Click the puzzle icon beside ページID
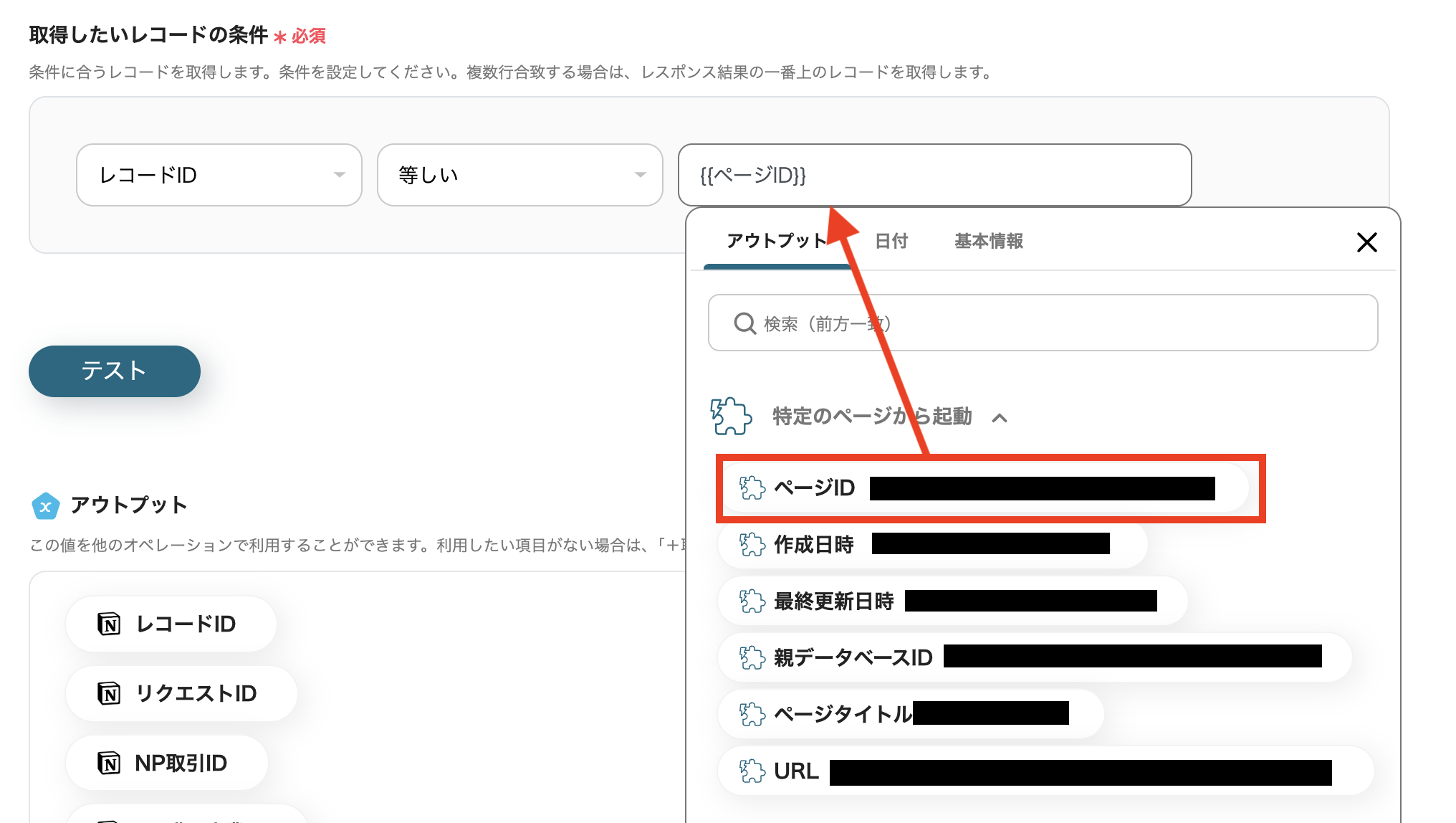 [x=752, y=488]
